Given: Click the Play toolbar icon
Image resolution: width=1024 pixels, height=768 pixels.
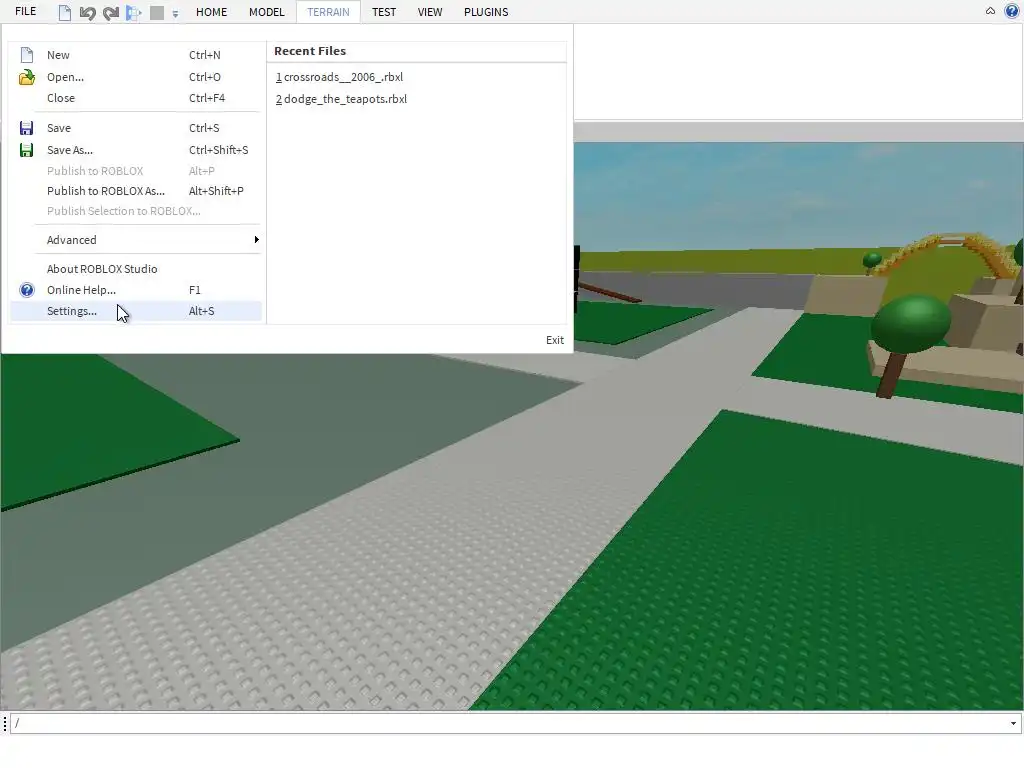Looking at the screenshot, I should click(x=134, y=12).
